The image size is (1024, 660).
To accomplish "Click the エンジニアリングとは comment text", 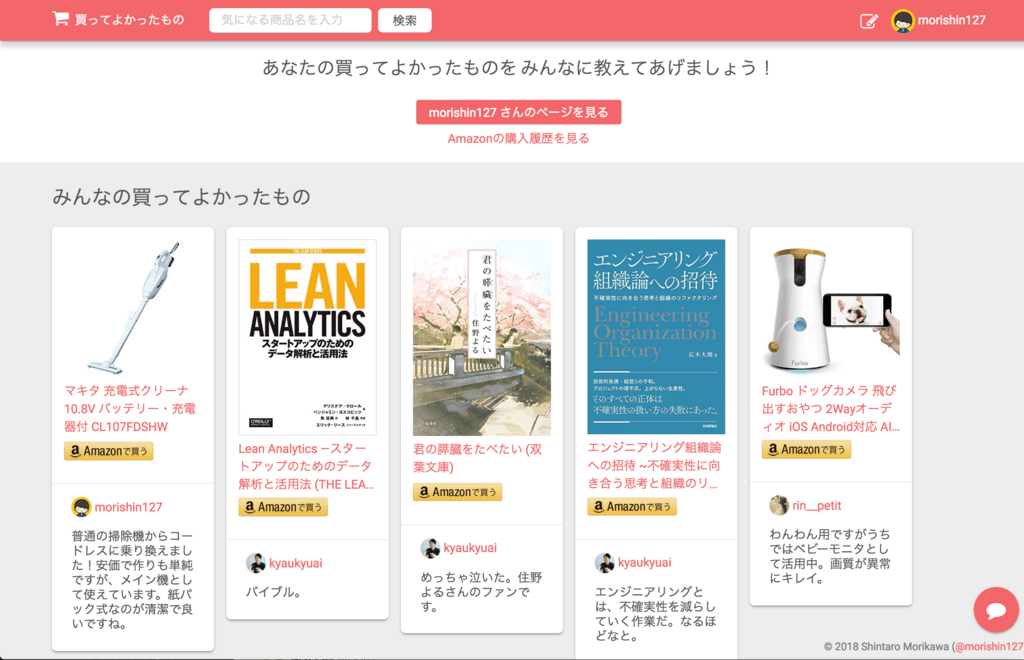I will coord(656,614).
